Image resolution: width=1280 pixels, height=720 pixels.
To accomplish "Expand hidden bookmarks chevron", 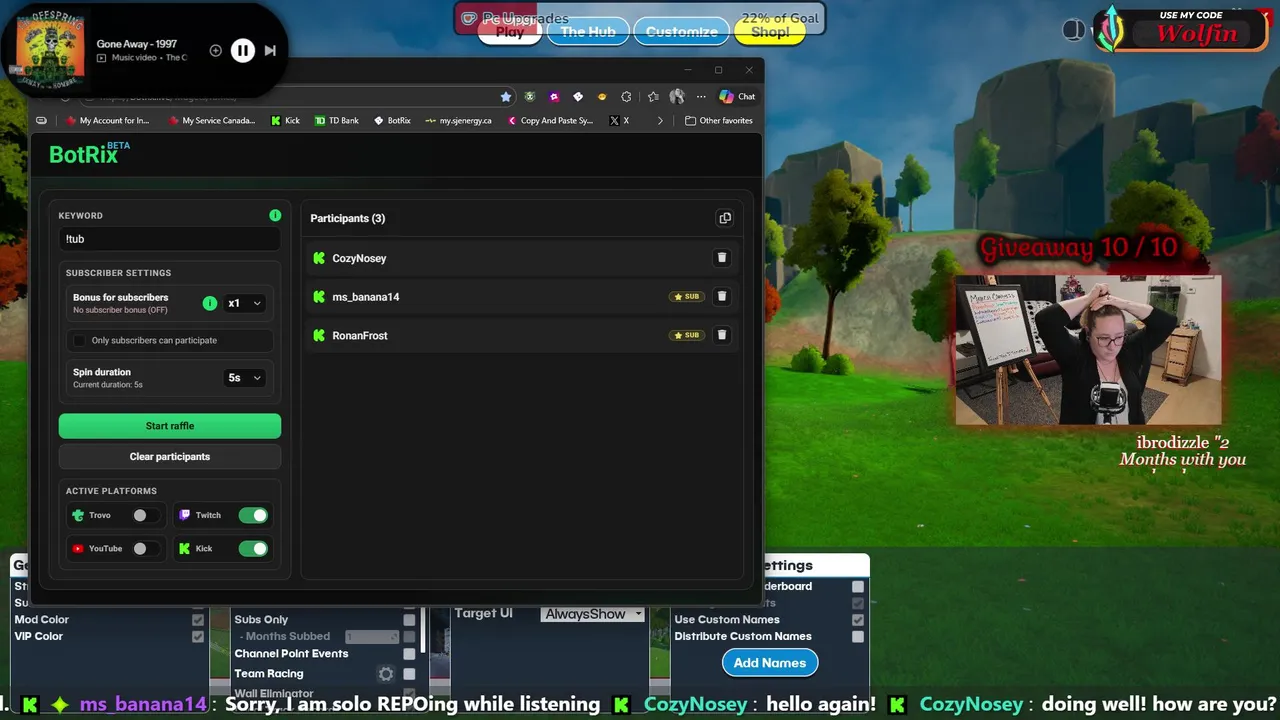I will tap(660, 120).
